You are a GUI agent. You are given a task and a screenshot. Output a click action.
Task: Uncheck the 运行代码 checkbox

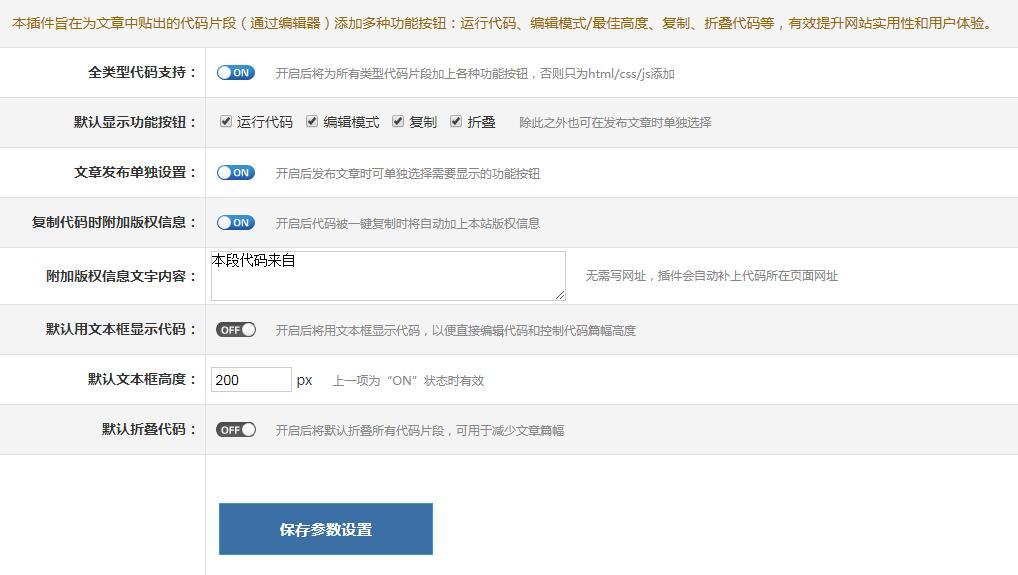pyautogui.click(x=226, y=122)
